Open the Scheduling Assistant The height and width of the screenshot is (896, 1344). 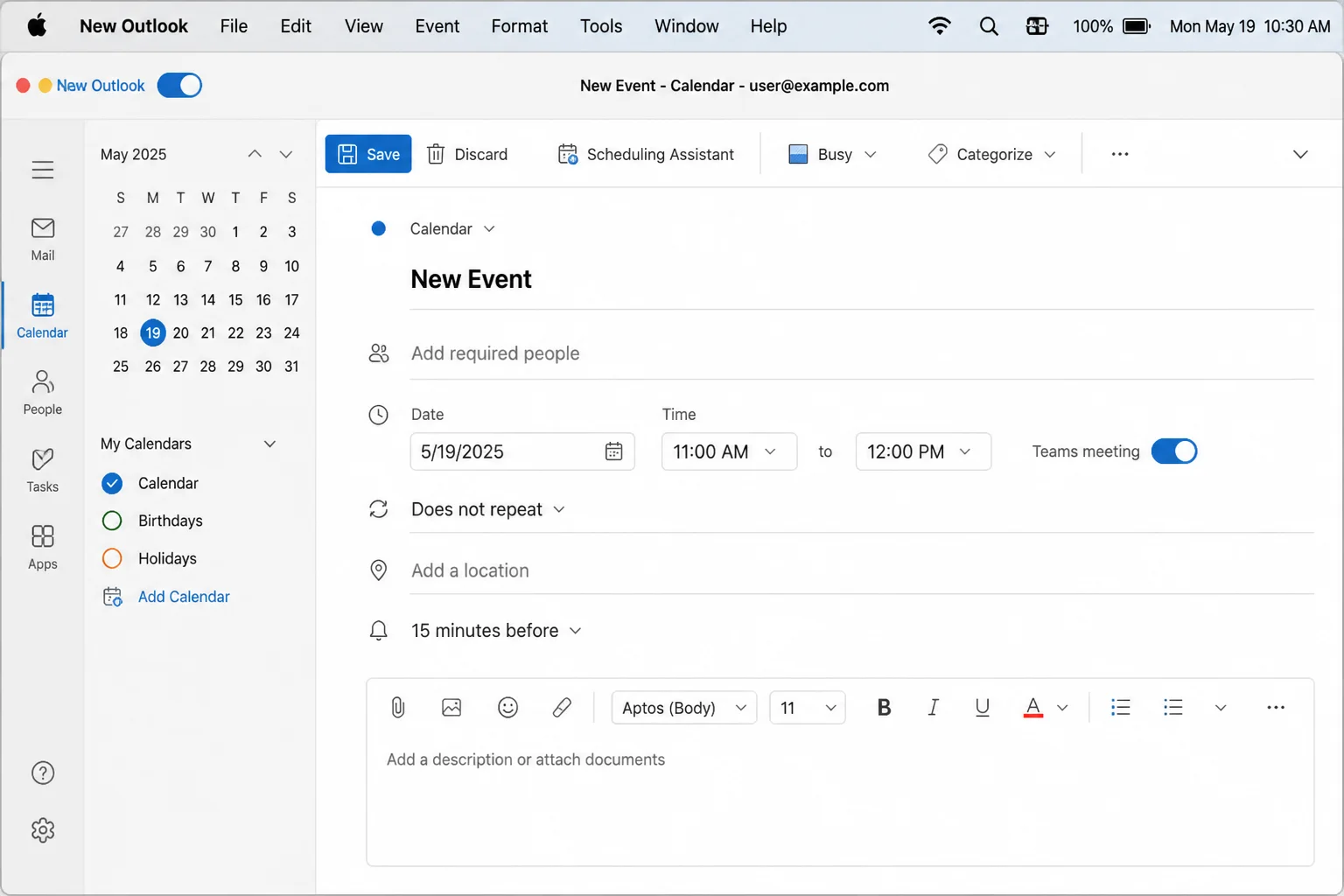[646, 154]
